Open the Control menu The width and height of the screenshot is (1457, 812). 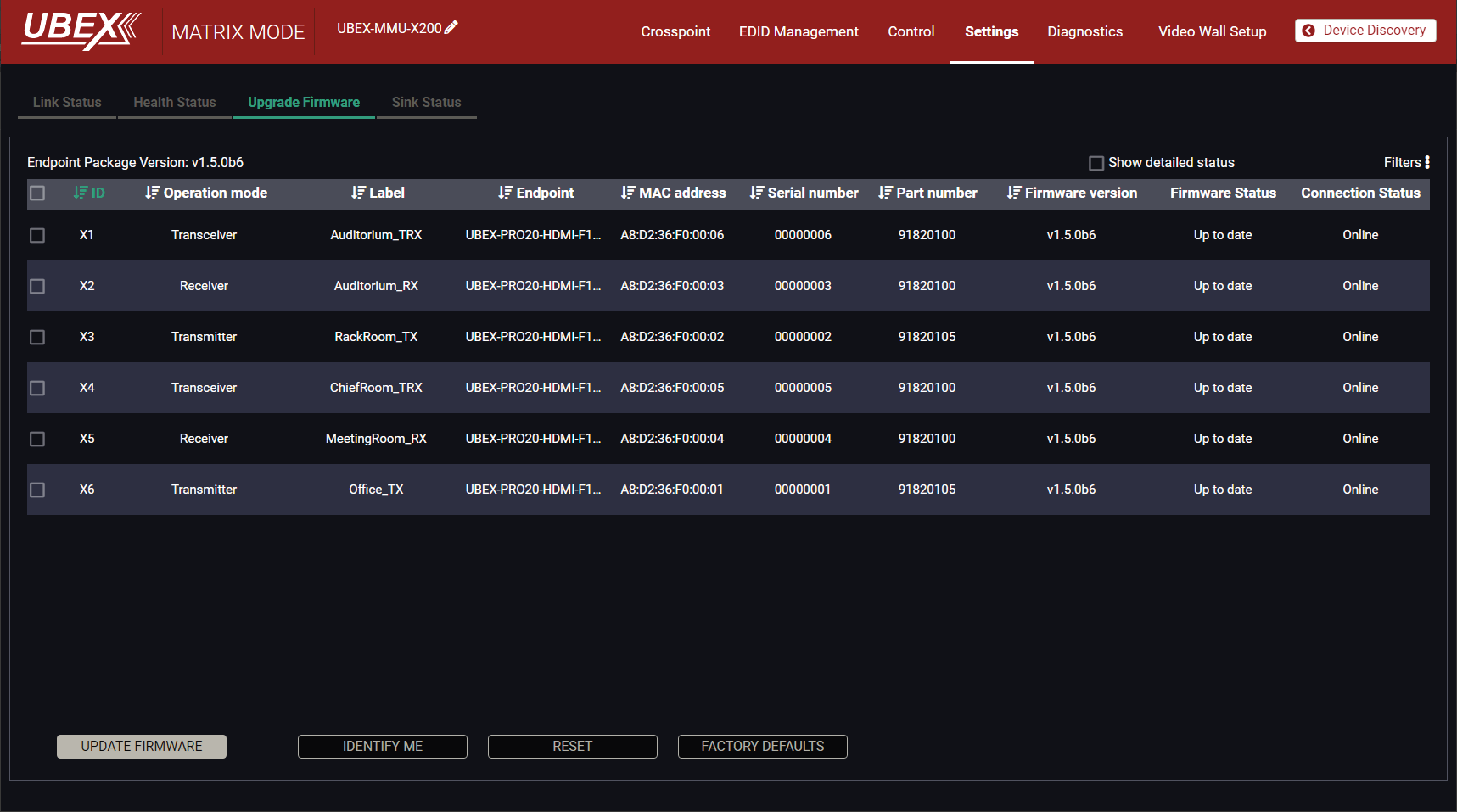click(911, 31)
